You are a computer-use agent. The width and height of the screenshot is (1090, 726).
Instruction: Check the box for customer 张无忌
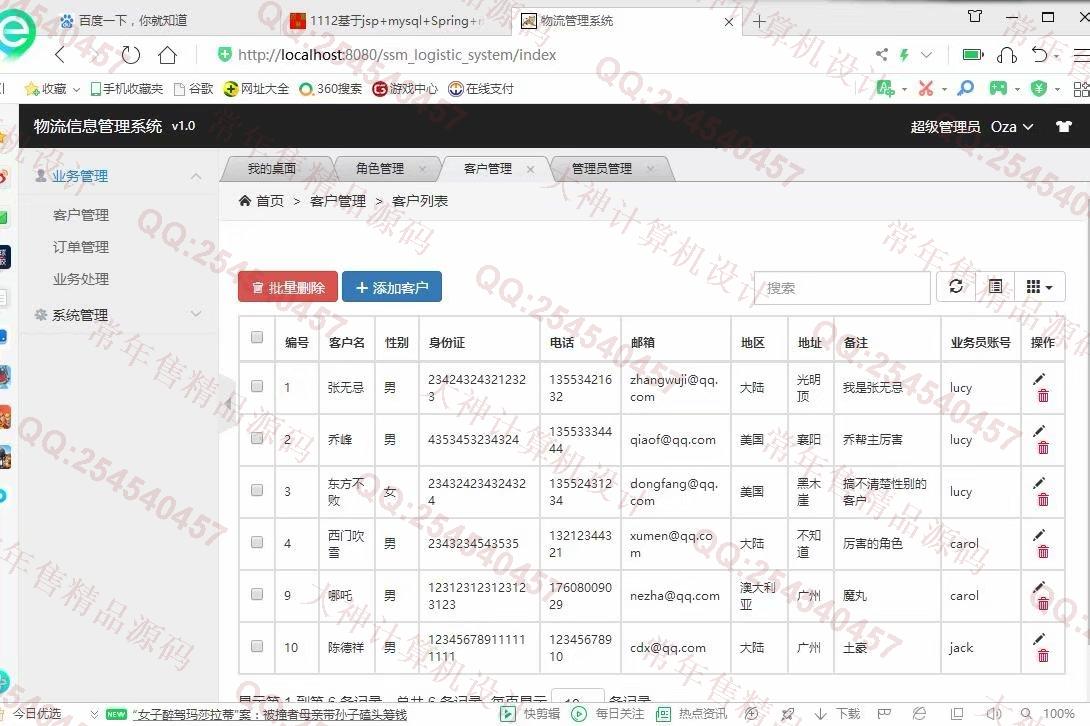257,386
